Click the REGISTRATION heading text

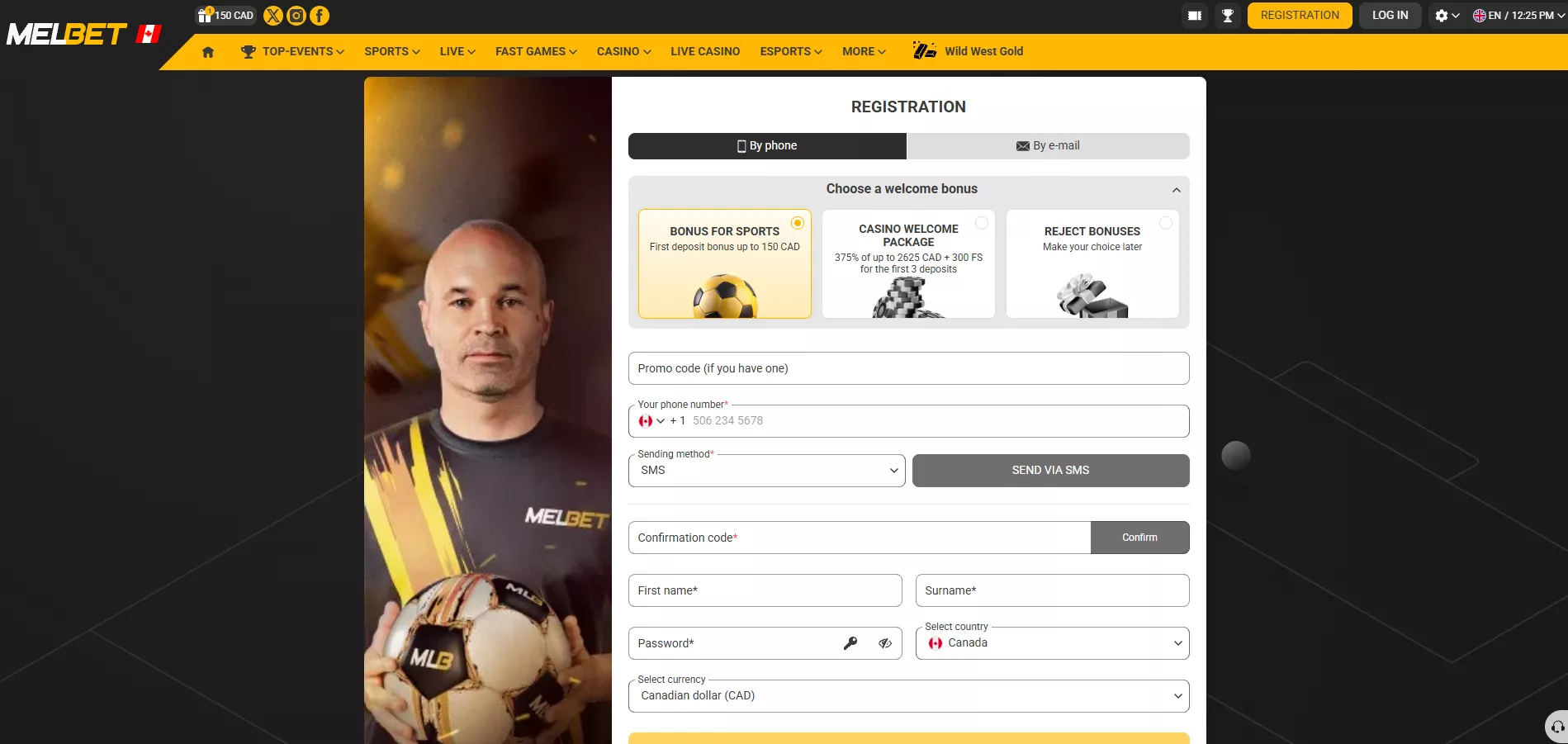coord(908,107)
